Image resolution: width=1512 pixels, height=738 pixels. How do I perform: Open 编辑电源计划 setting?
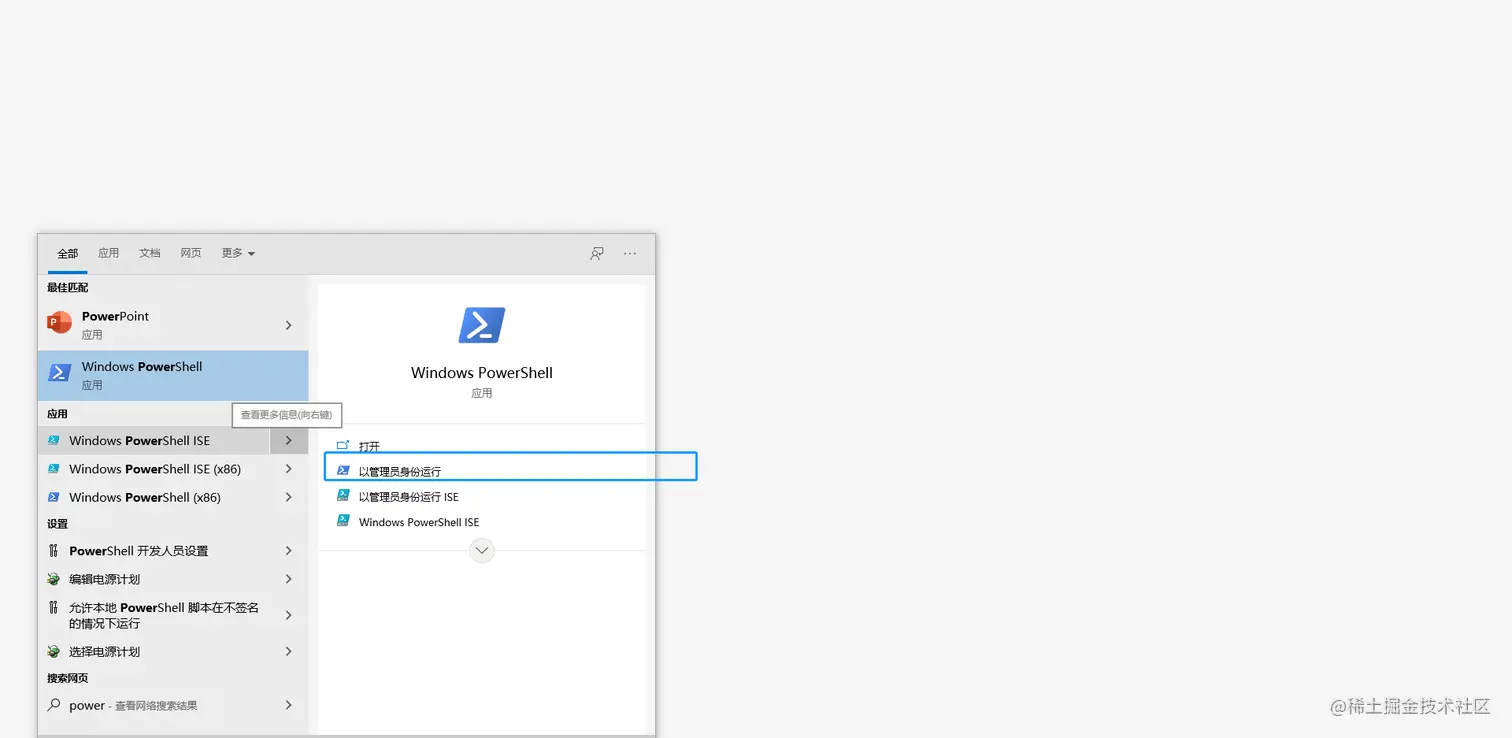154,579
